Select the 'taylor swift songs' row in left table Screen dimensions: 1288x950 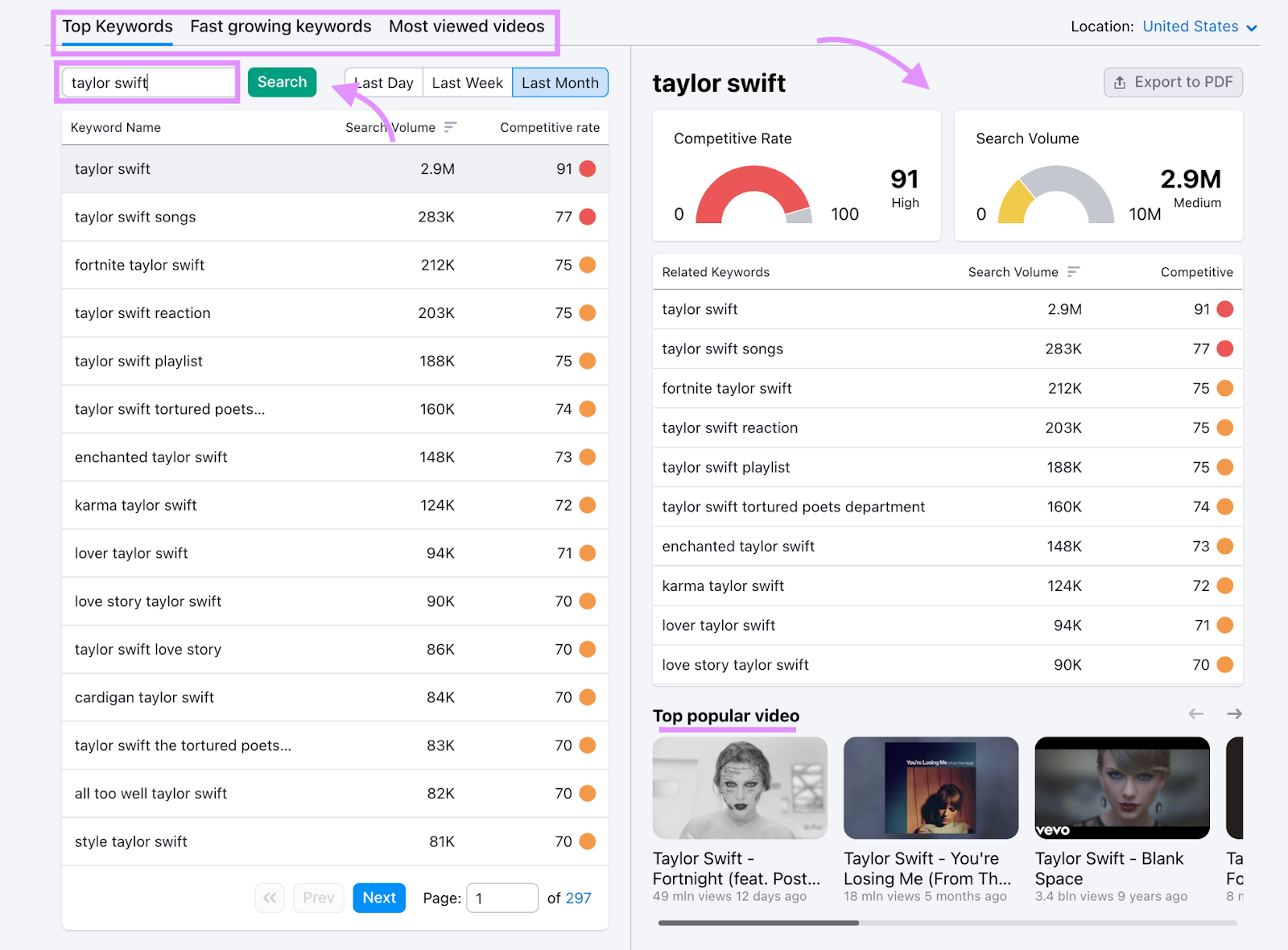point(335,217)
